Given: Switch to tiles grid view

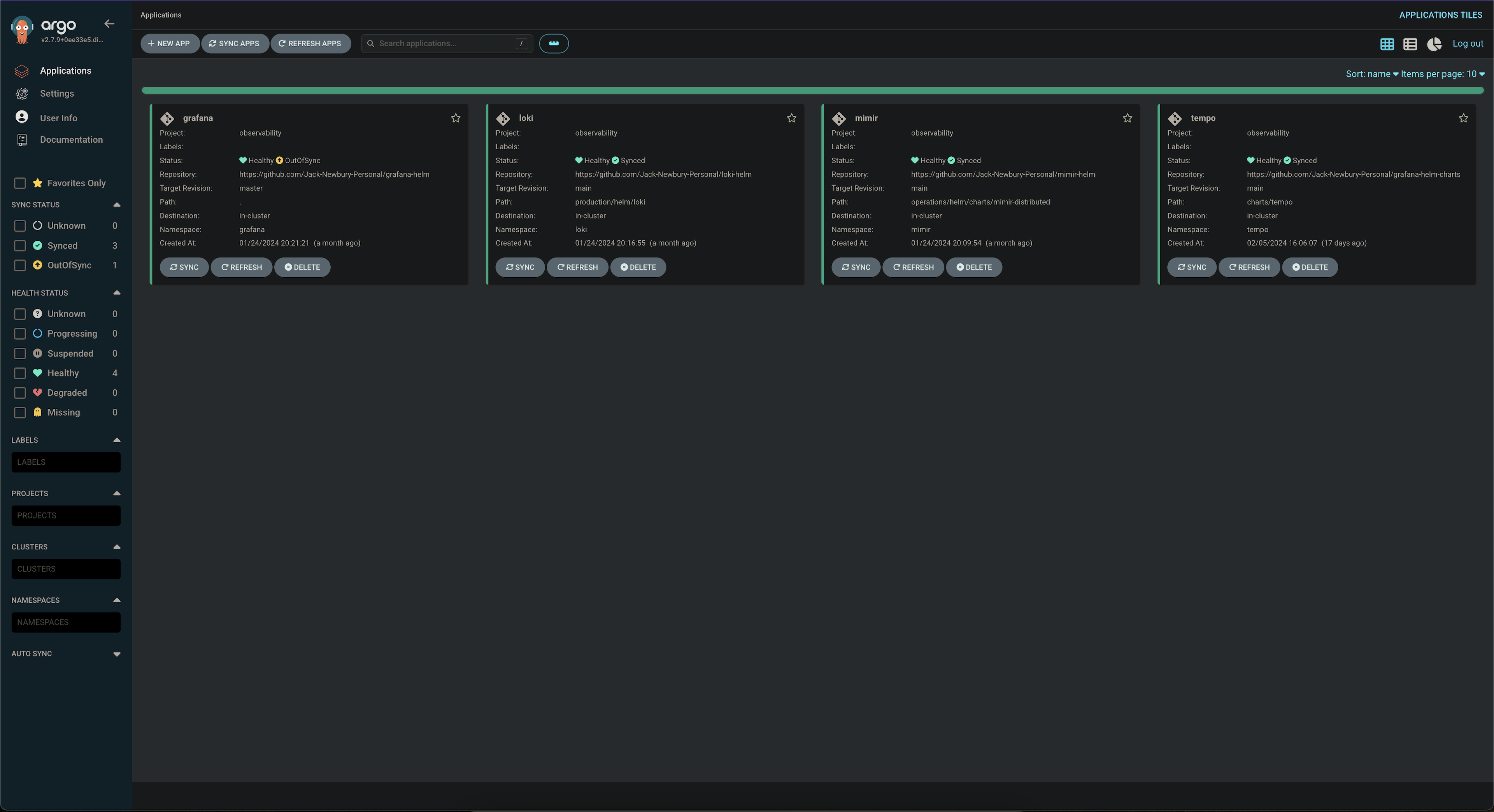Looking at the screenshot, I should point(1387,44).
